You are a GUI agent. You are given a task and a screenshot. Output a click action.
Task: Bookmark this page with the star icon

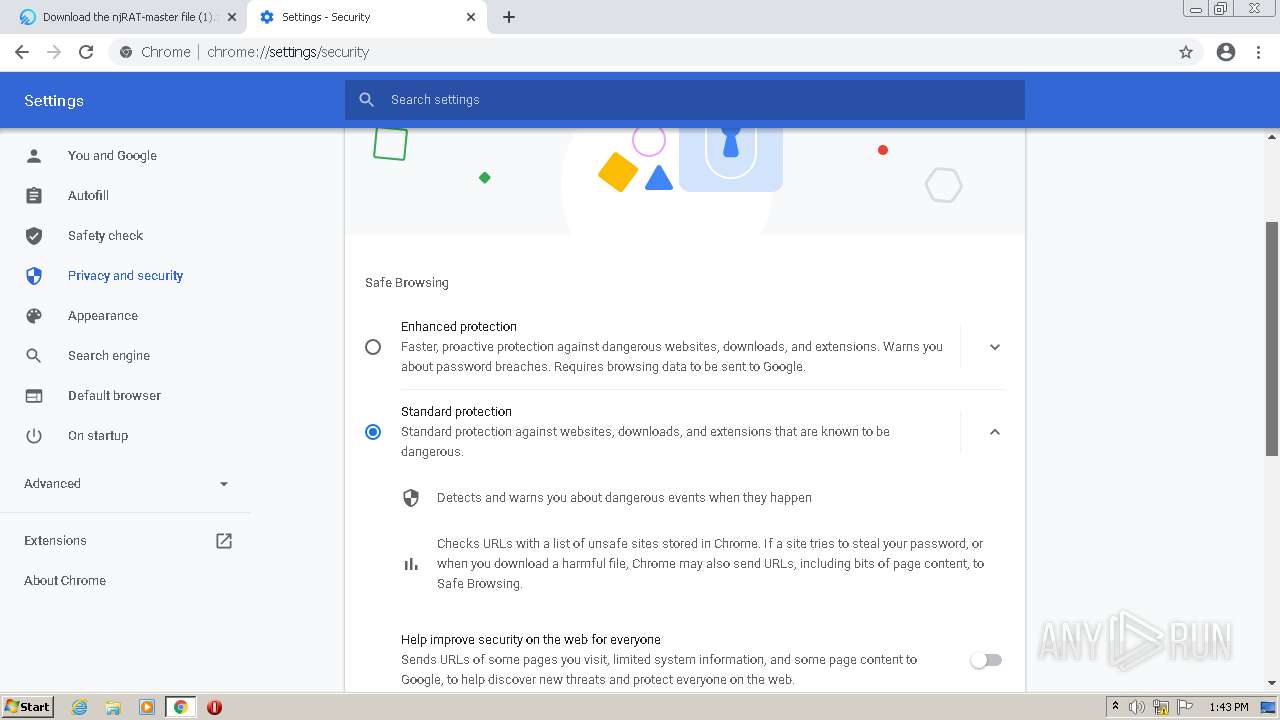pyautogui.click(x=1186, y=52)
